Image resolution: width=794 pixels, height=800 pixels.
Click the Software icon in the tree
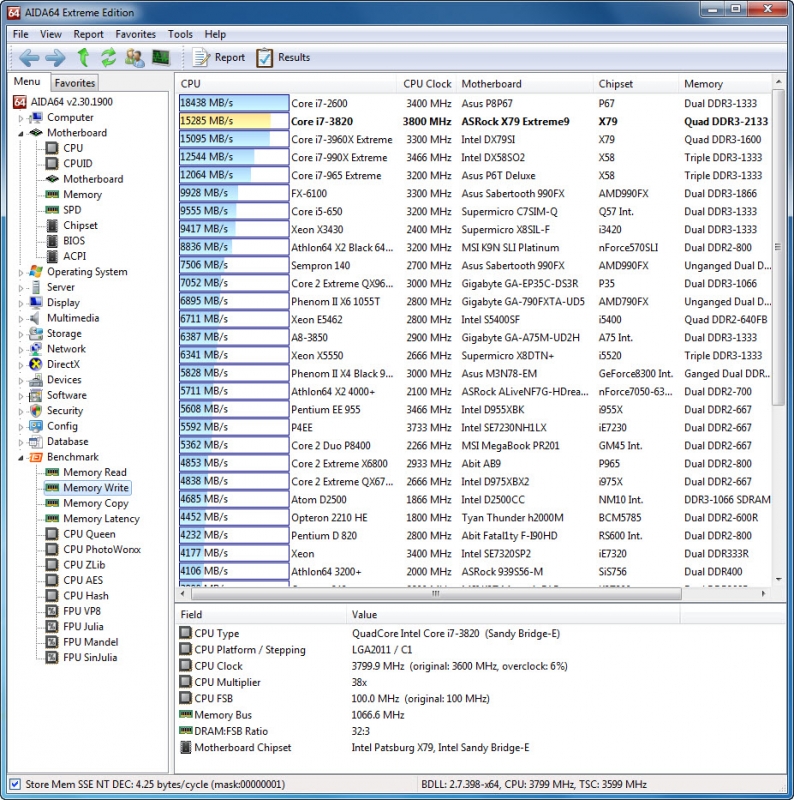[x=36, y=395]
